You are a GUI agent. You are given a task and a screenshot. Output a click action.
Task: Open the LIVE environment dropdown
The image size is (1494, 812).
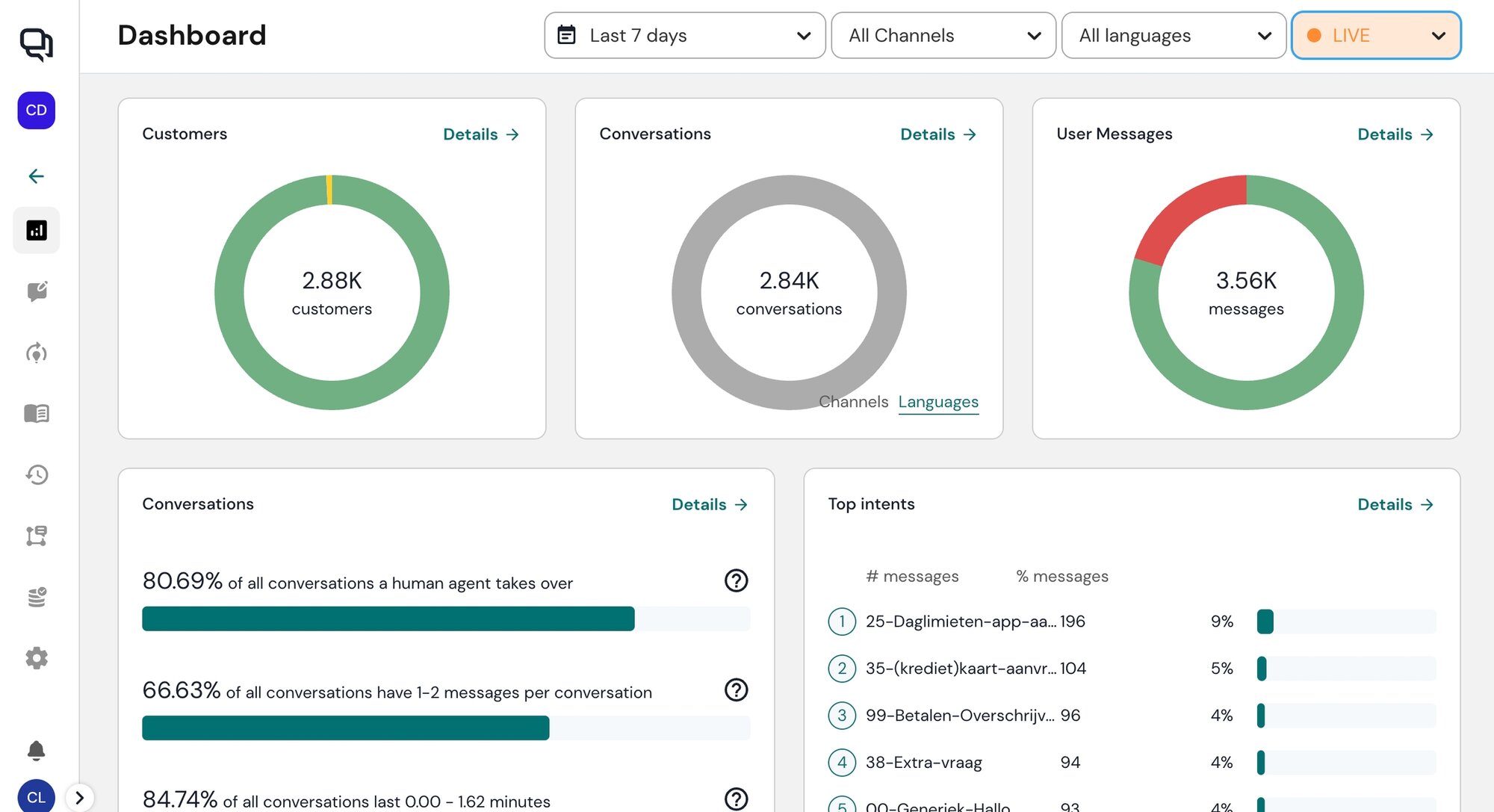1375,35
